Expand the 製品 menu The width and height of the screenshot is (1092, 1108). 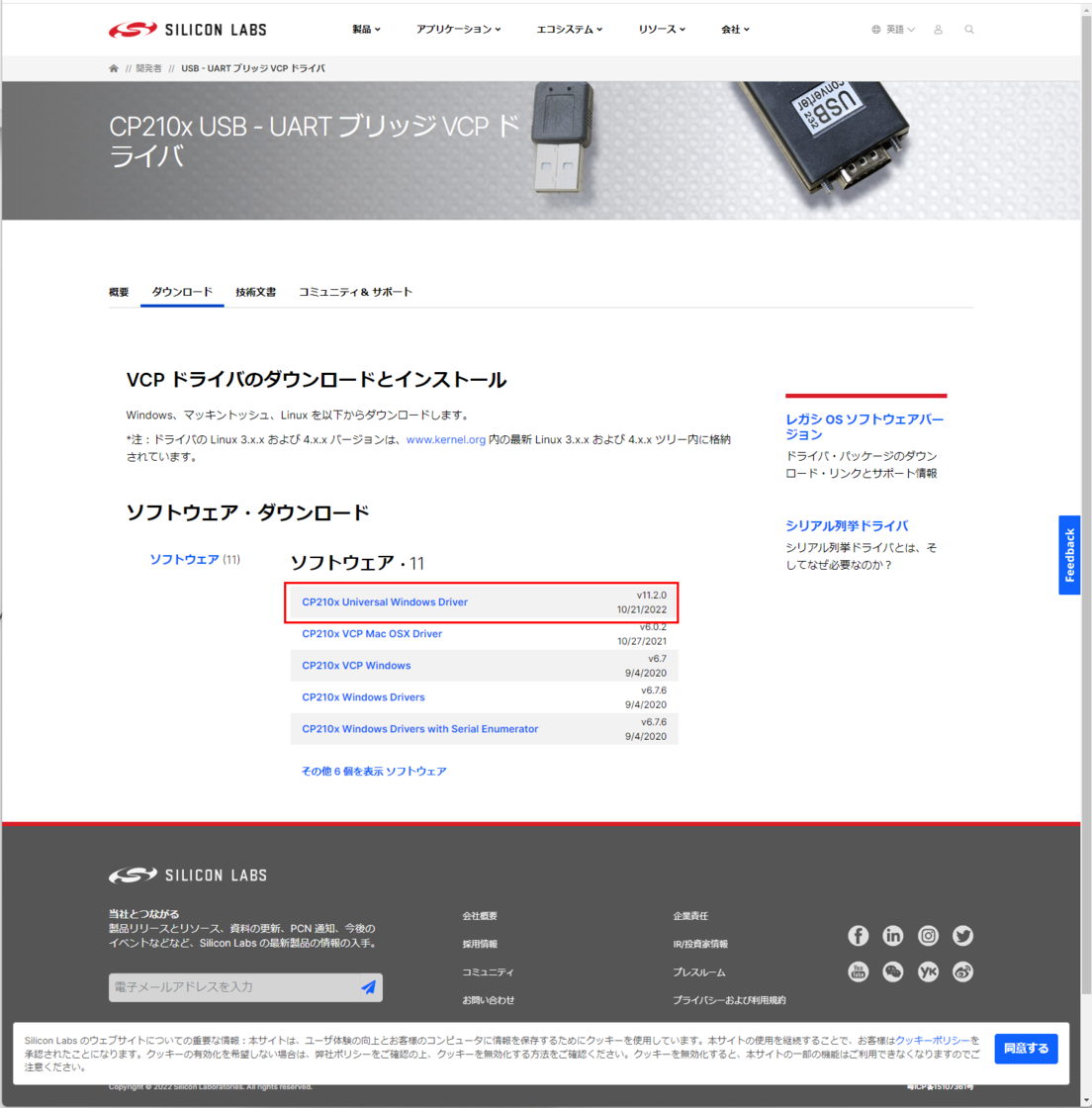click(x=366, y=30)
